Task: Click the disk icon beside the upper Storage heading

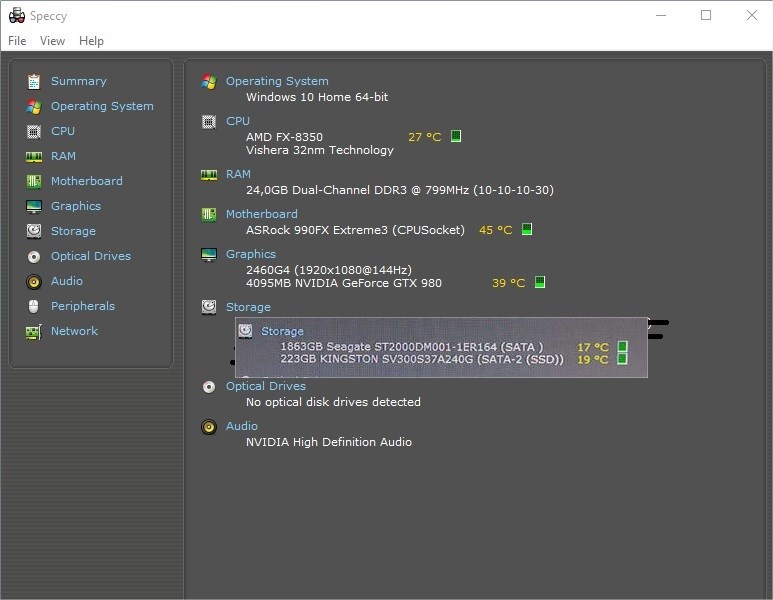Action: [209, 307]
